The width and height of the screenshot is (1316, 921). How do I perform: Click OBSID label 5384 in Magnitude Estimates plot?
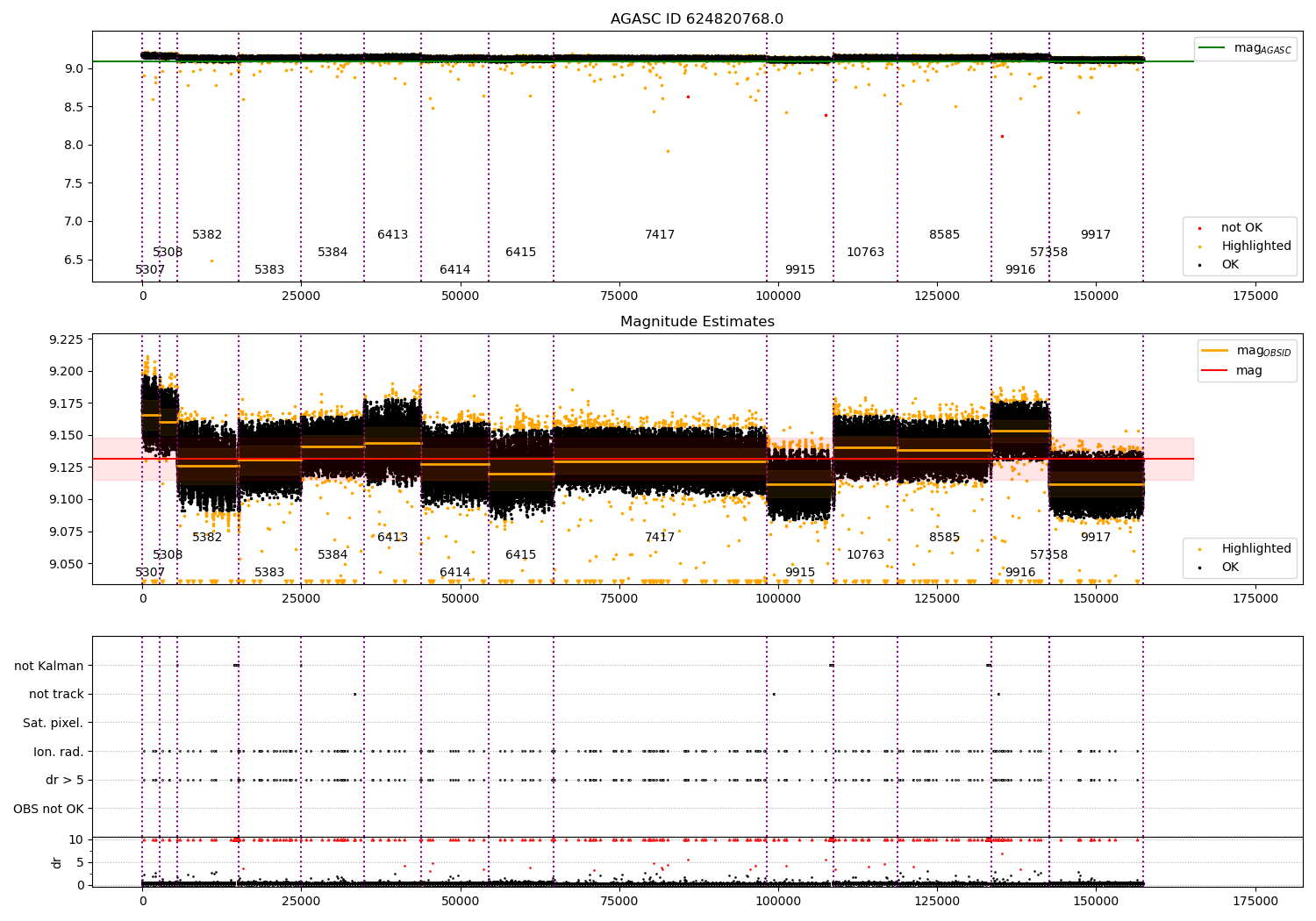click(333, 555)
